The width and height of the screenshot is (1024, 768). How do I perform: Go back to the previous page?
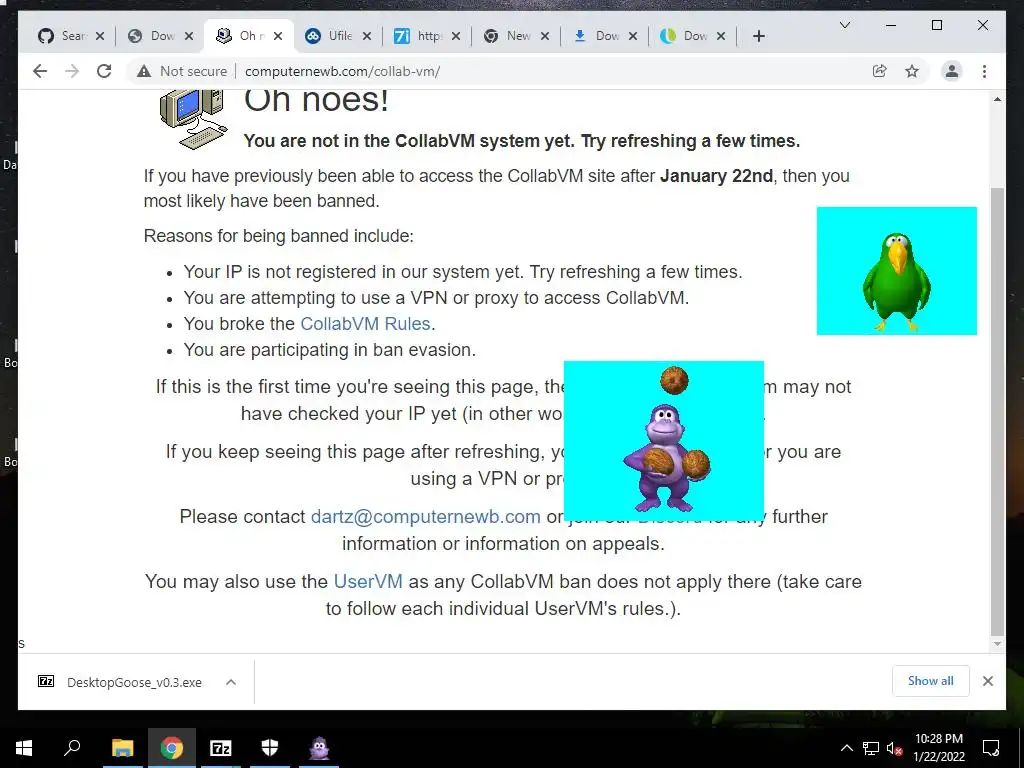tap(40, 71)
